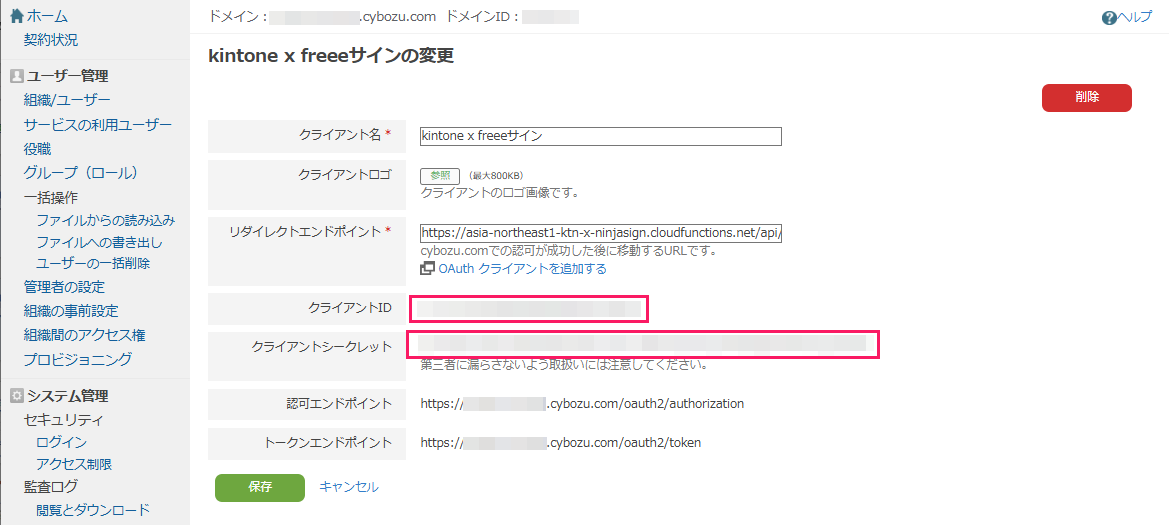
Task: Click the help question mark icon
Action: click(x=1108, y=17)
